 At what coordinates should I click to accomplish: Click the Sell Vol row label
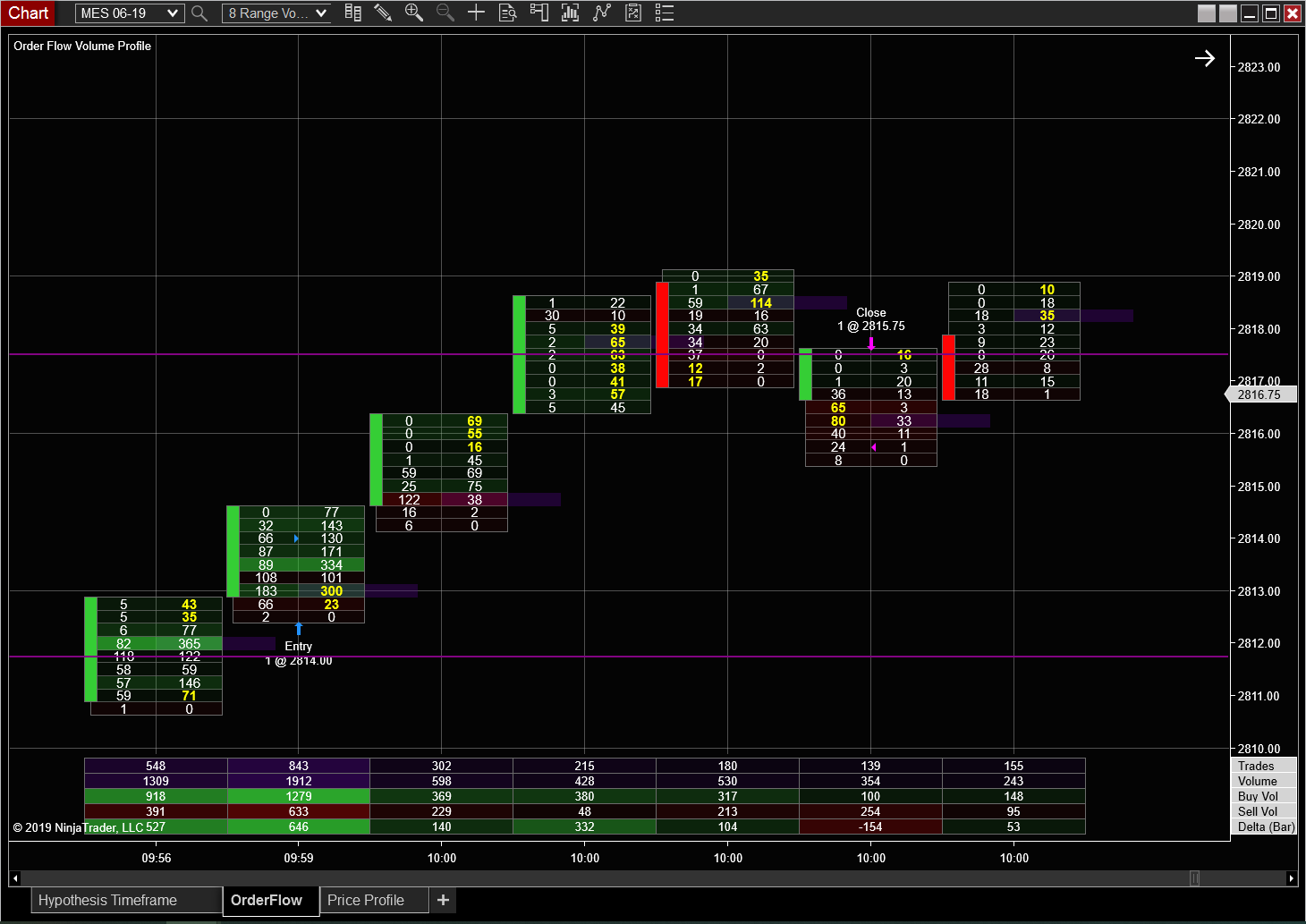[x=1264, y=811]
